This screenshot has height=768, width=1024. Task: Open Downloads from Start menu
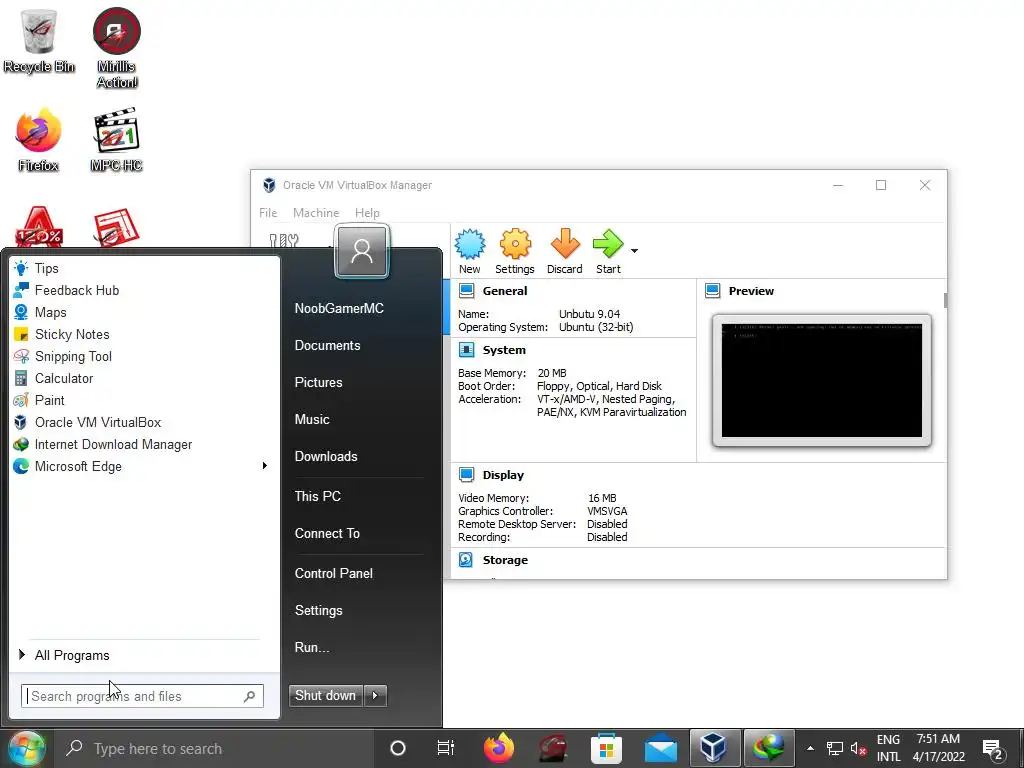point(326,456)
